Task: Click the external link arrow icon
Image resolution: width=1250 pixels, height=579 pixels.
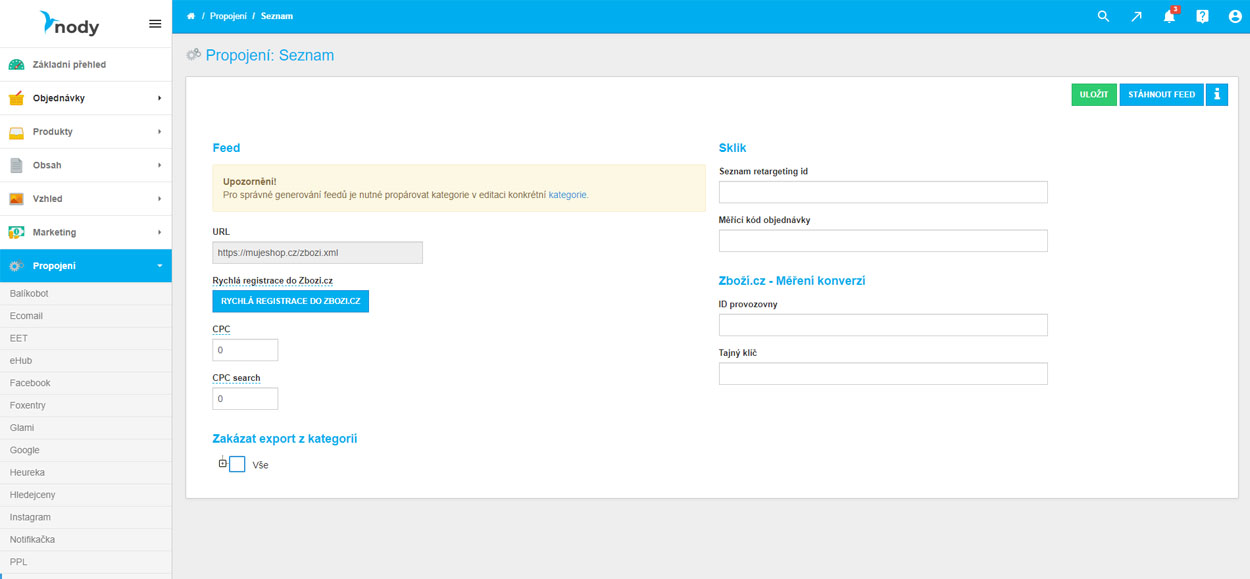Action: pyautogui.click(x=1136, y=16)
